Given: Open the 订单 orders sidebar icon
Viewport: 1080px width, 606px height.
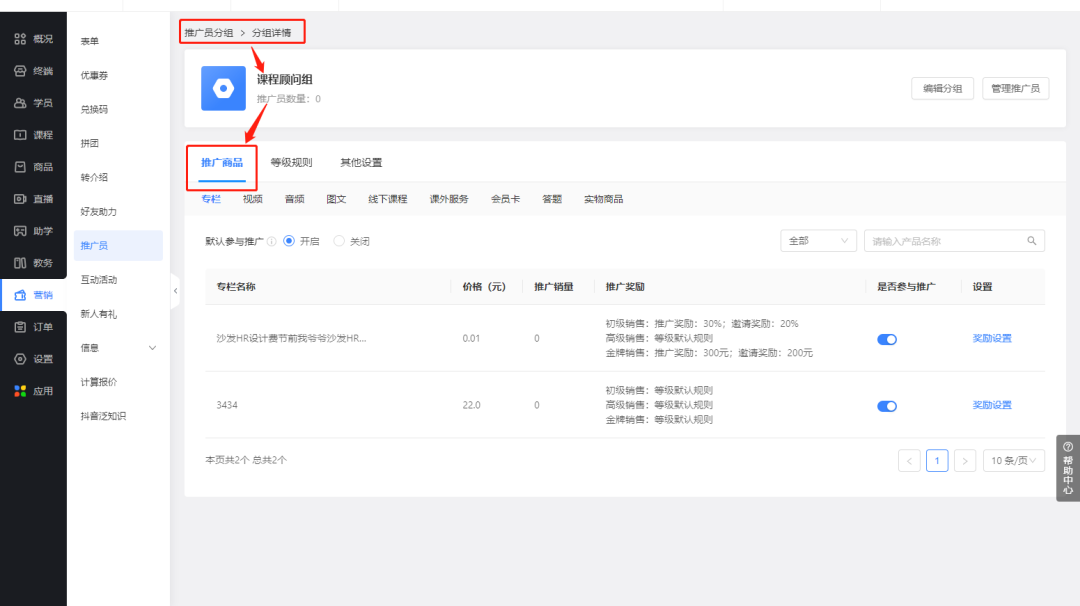Looking at the screenshot, I should tap(33, 327).
